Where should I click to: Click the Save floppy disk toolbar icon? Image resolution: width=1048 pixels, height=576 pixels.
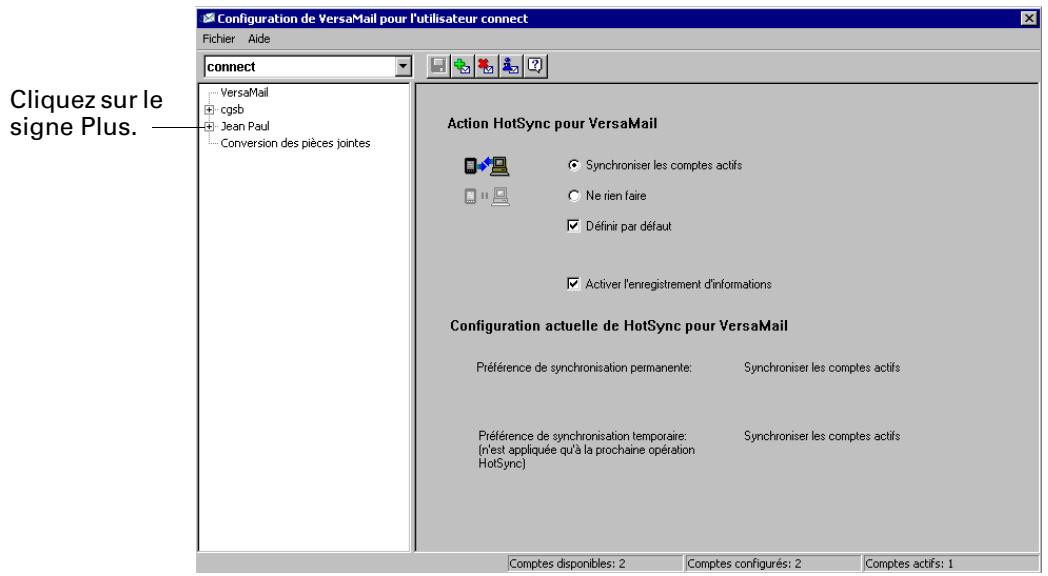438,66
